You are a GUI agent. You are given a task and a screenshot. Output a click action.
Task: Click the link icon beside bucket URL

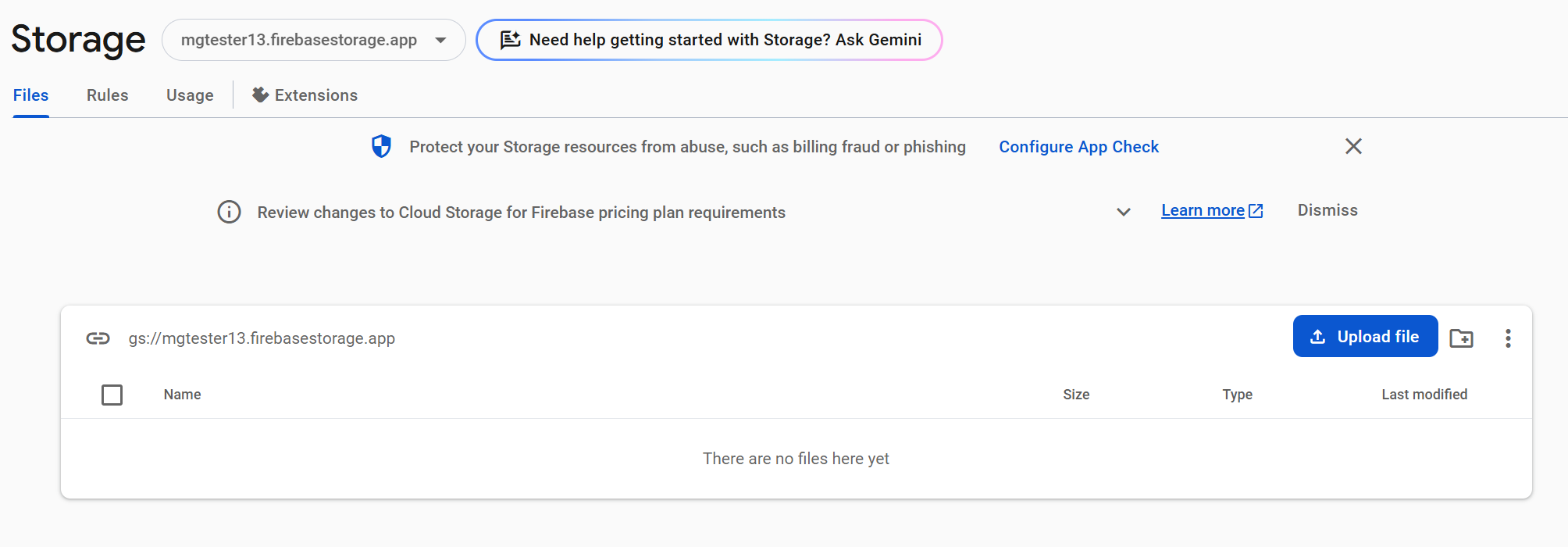98,338
